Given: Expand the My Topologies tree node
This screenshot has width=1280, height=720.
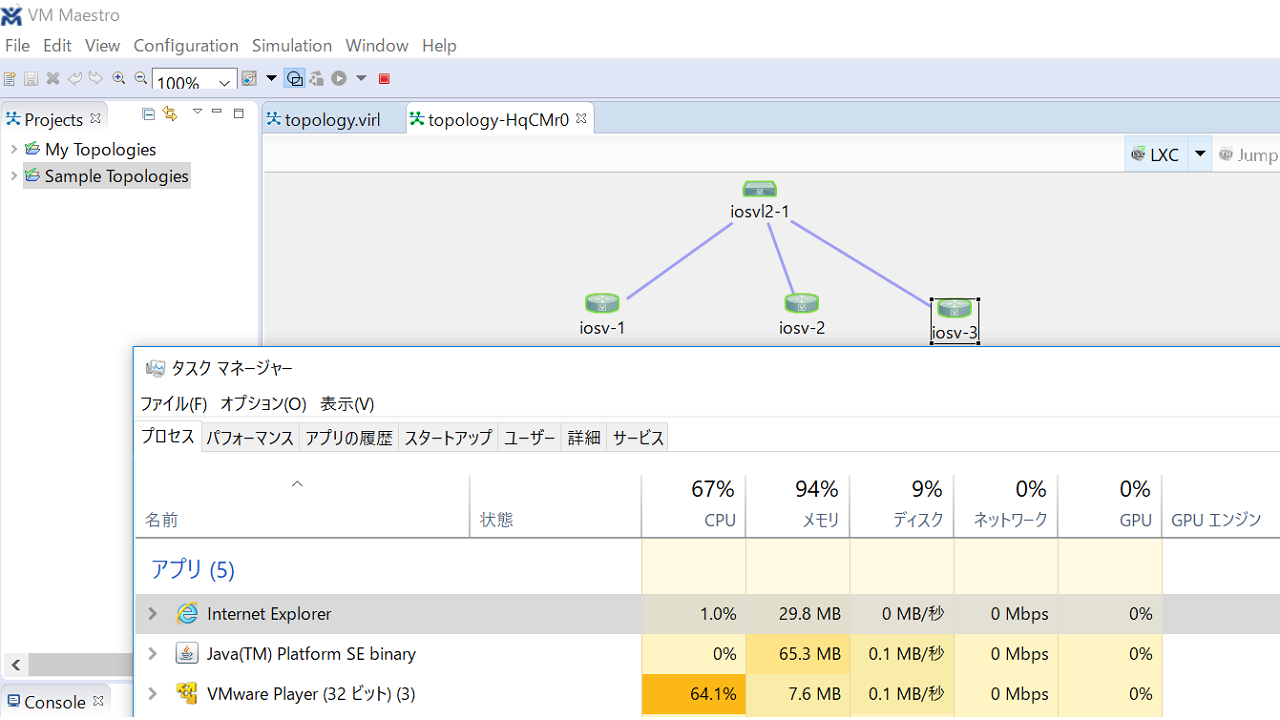Looking at the screenshot, I should click(13, 149).
